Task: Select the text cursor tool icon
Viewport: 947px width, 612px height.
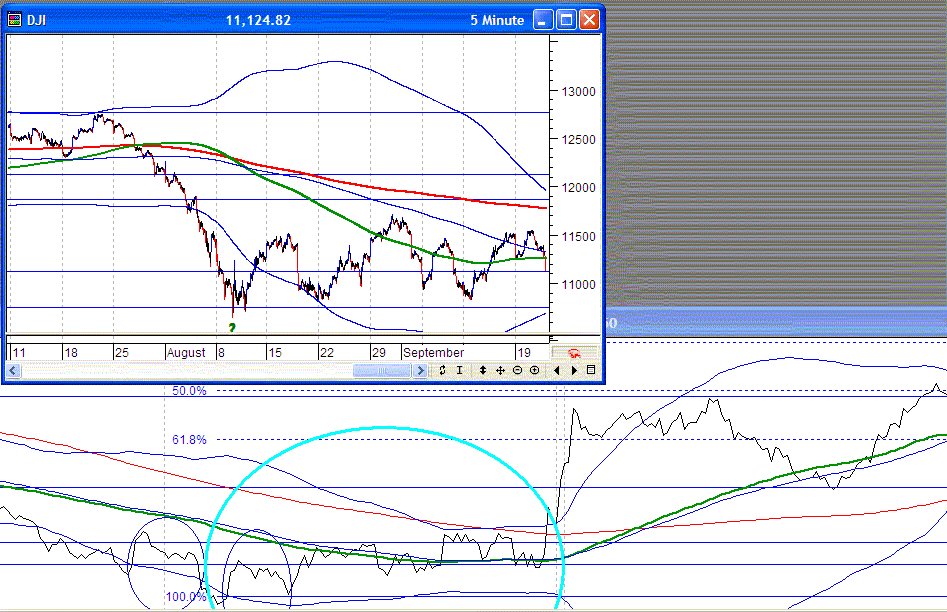Action: 460,370
